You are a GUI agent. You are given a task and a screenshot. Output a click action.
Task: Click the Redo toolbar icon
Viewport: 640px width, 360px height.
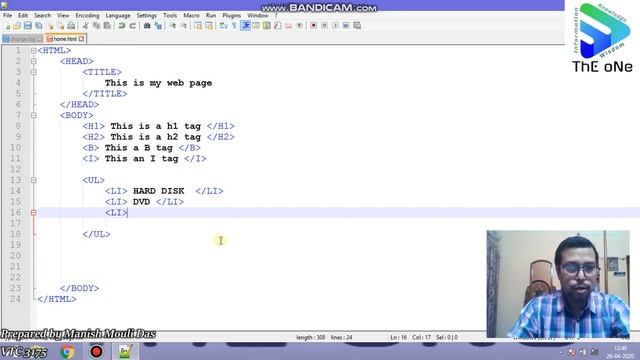coord(133,26)
